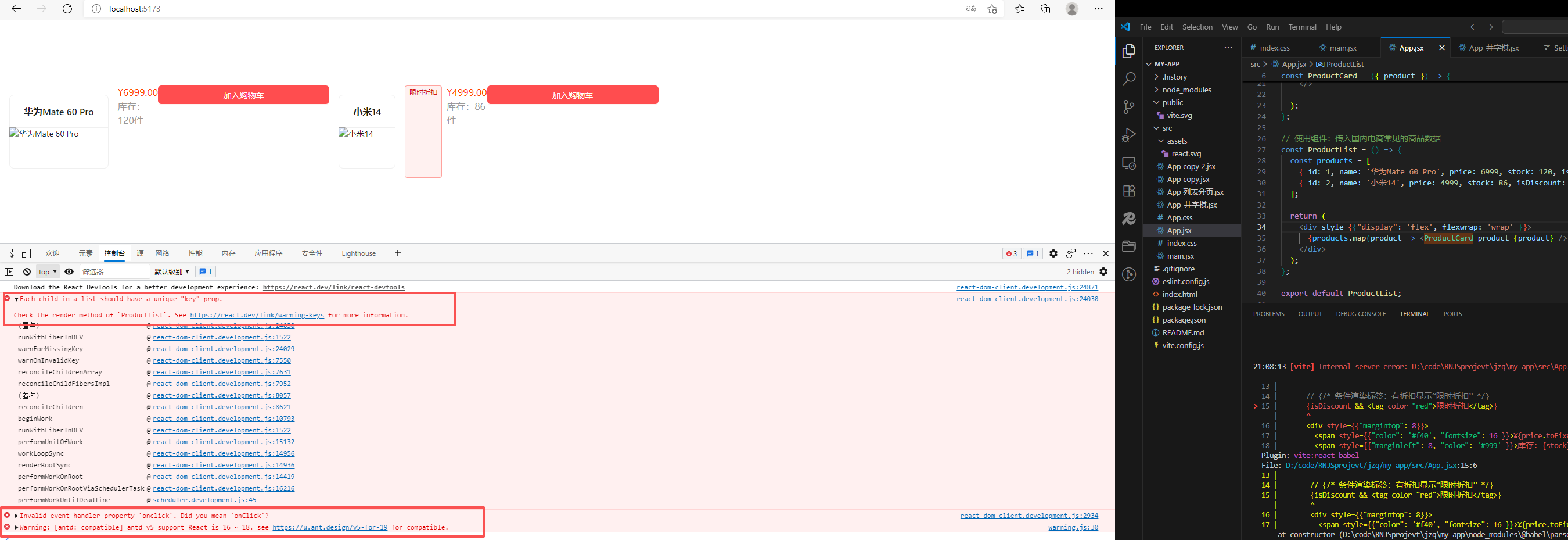Open the top context dropdown
This screenshot has height=540, width=1568.
click(48, 272)
